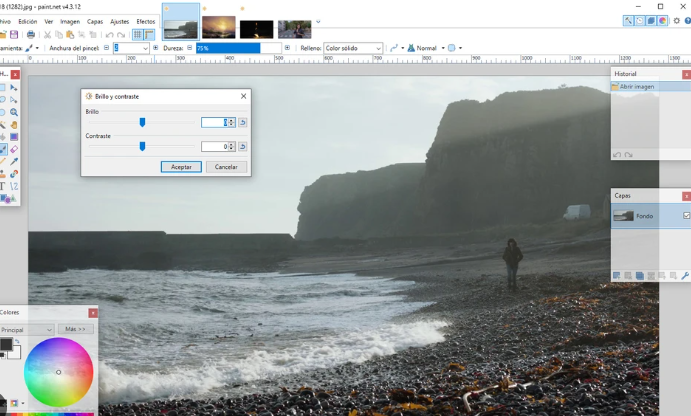The image size is (691, 416).
Task: Open the Capas menu
Action: coord(95,21)
